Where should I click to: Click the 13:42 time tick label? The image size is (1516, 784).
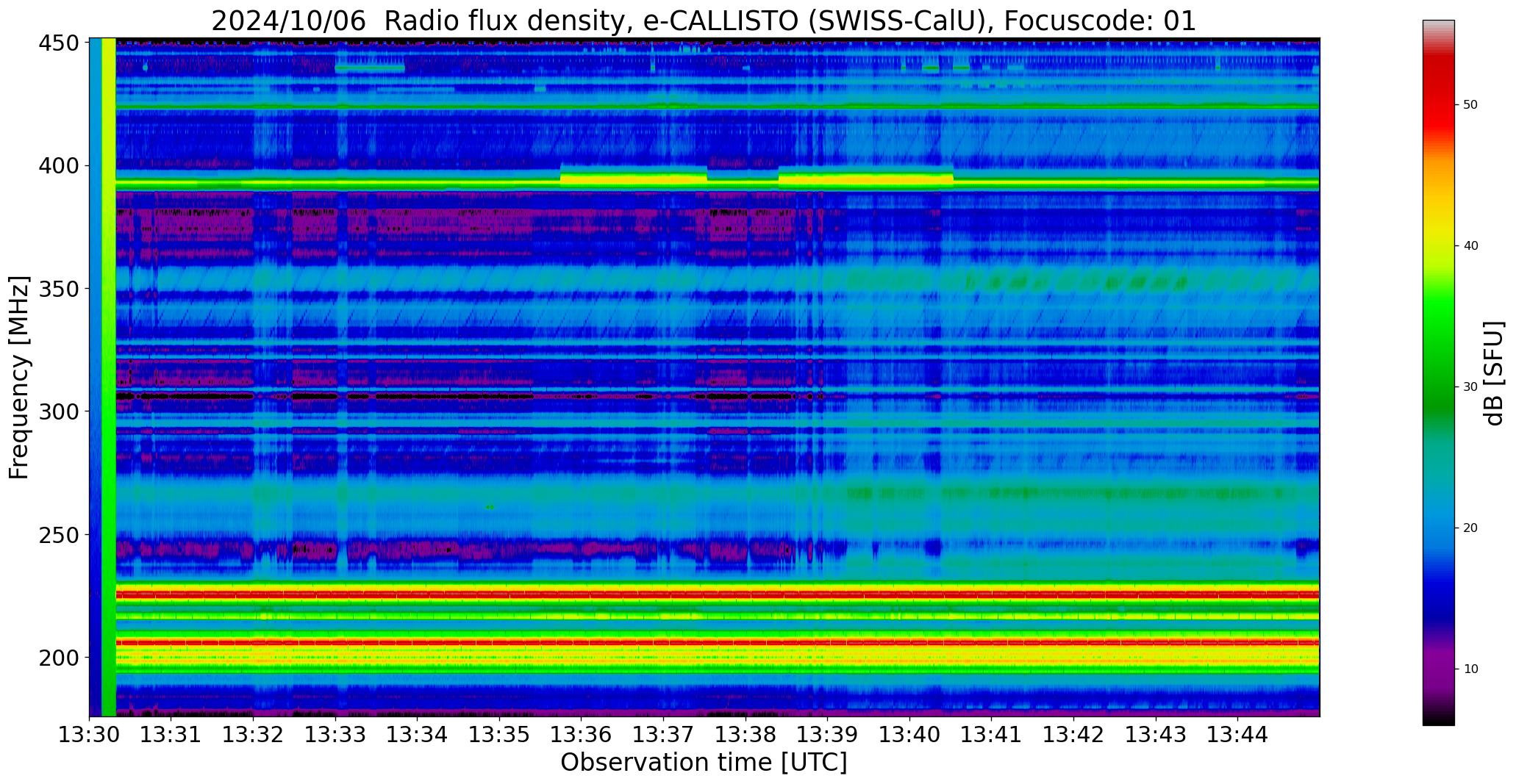1073,734
